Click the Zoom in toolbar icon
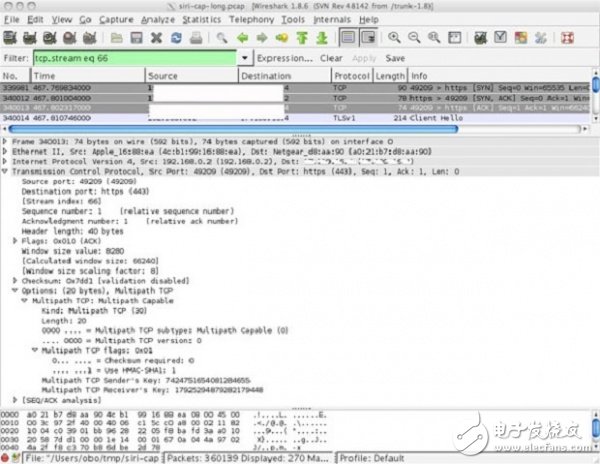The height and width of the screenshot is (464, 600). coord(392,38)
